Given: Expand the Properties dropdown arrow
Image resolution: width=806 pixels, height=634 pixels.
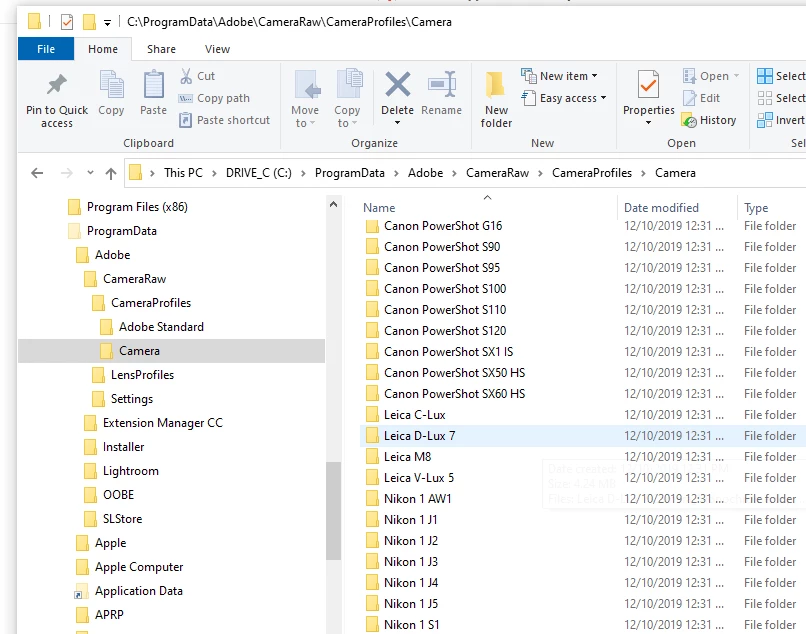Looking at the screenshot, I should pos(648,123).
